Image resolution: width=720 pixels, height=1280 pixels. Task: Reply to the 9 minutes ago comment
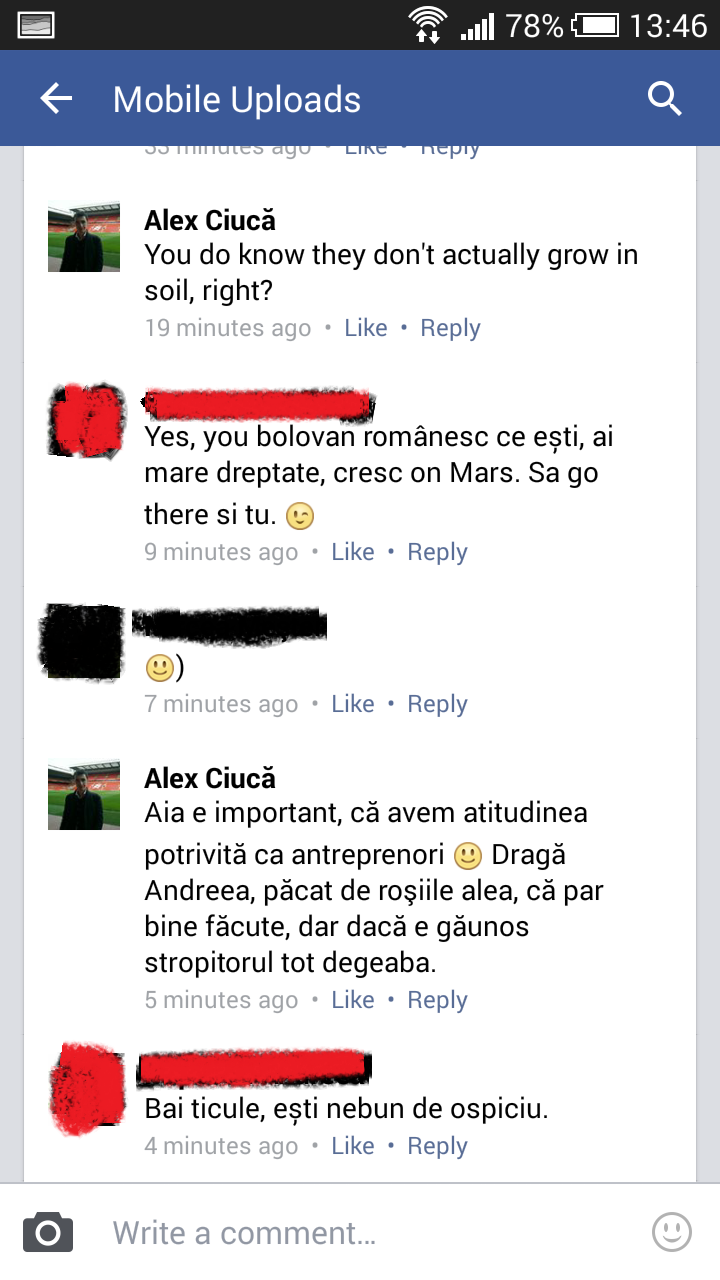[437, 552]
